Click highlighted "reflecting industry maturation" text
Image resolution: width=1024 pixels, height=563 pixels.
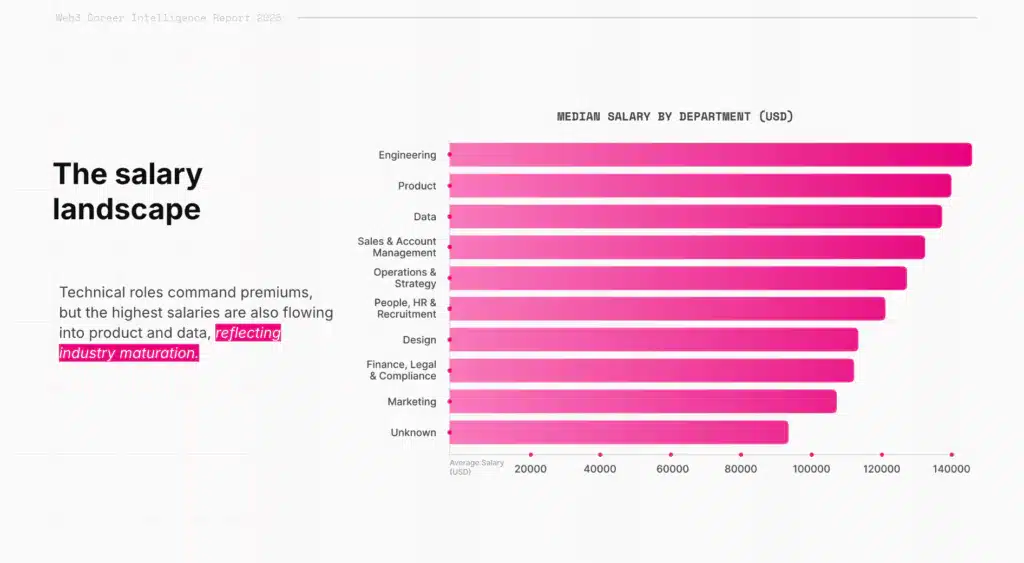tap(170, 343)
